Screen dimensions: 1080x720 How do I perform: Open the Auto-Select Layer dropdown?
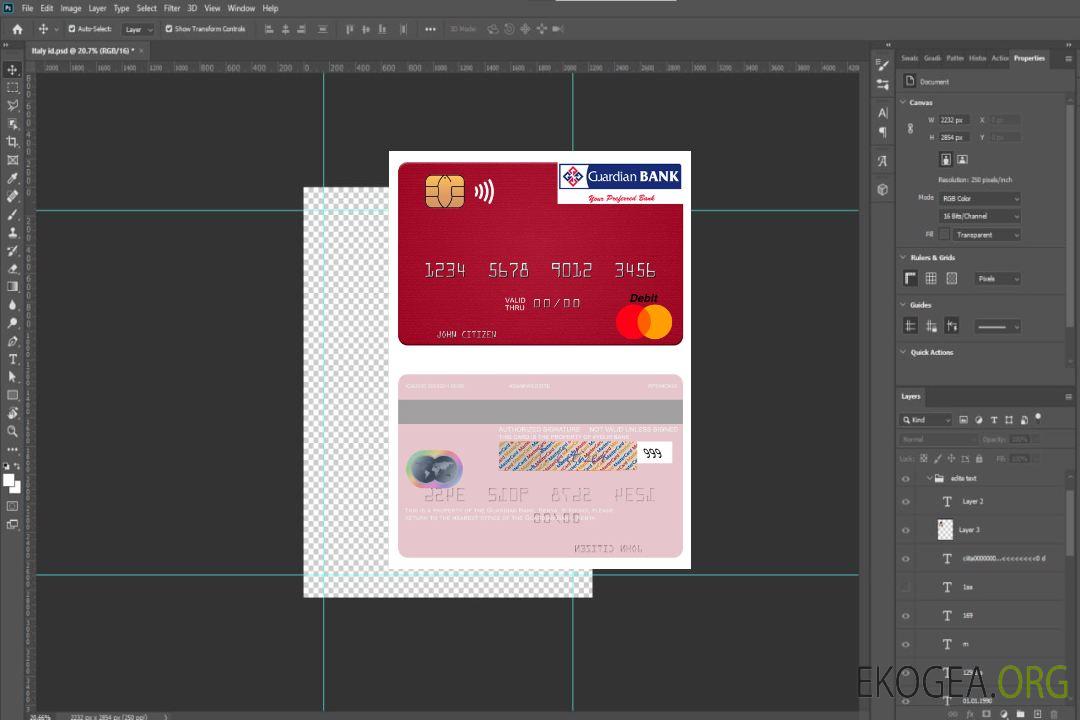[138, 30]
